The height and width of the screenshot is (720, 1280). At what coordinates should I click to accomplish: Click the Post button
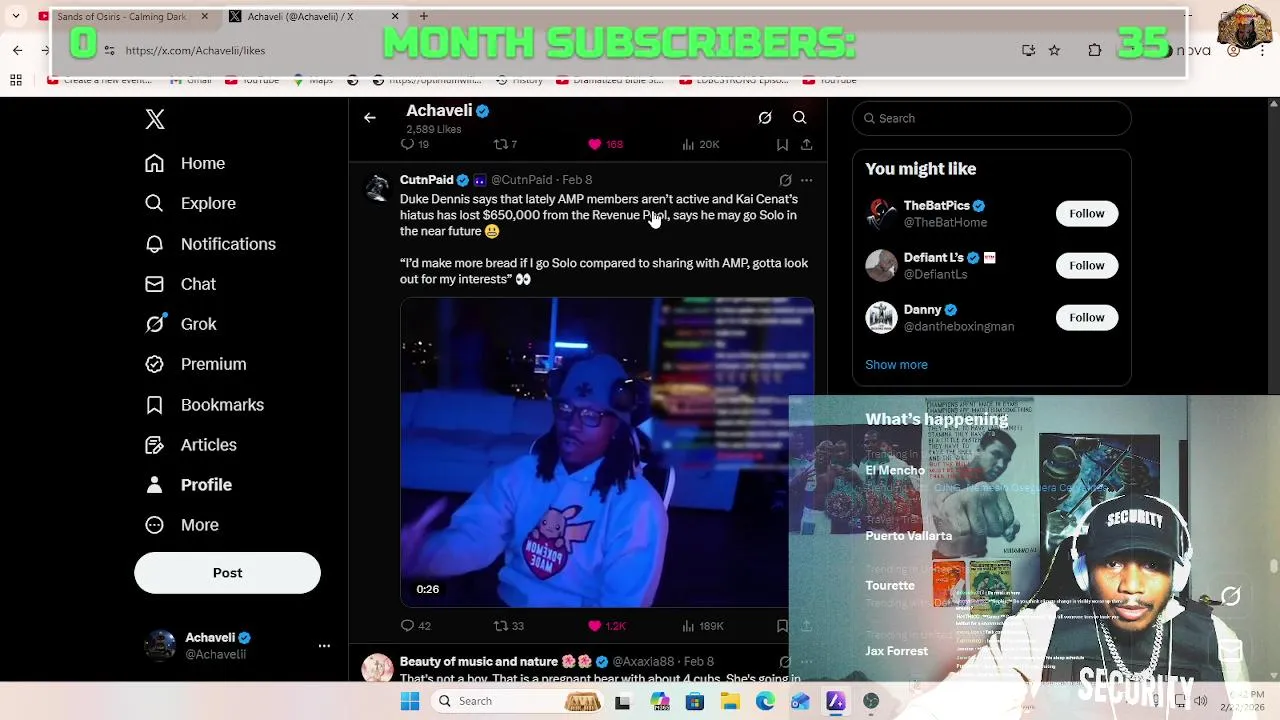(227, 573)
